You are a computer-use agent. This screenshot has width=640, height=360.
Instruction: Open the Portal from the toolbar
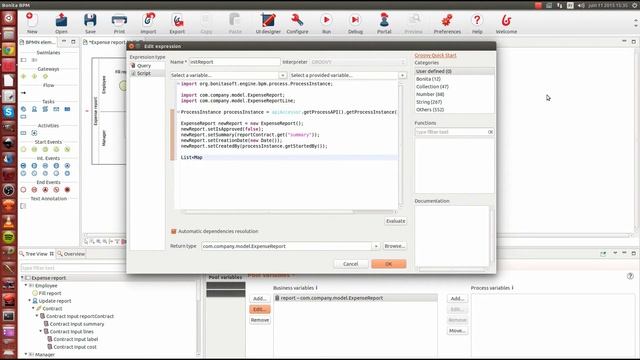coord(384,23)
